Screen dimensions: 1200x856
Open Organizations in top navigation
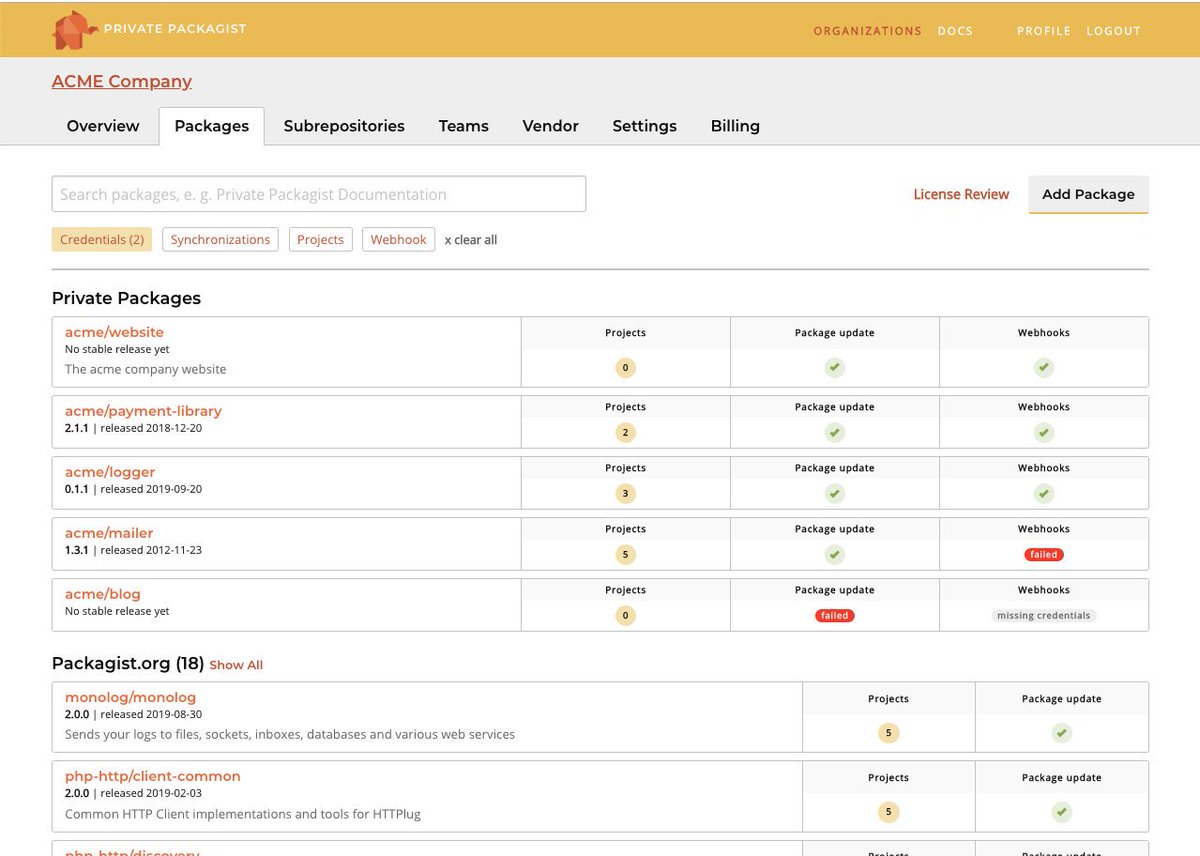pyautogui.click(x=867, y=31)
